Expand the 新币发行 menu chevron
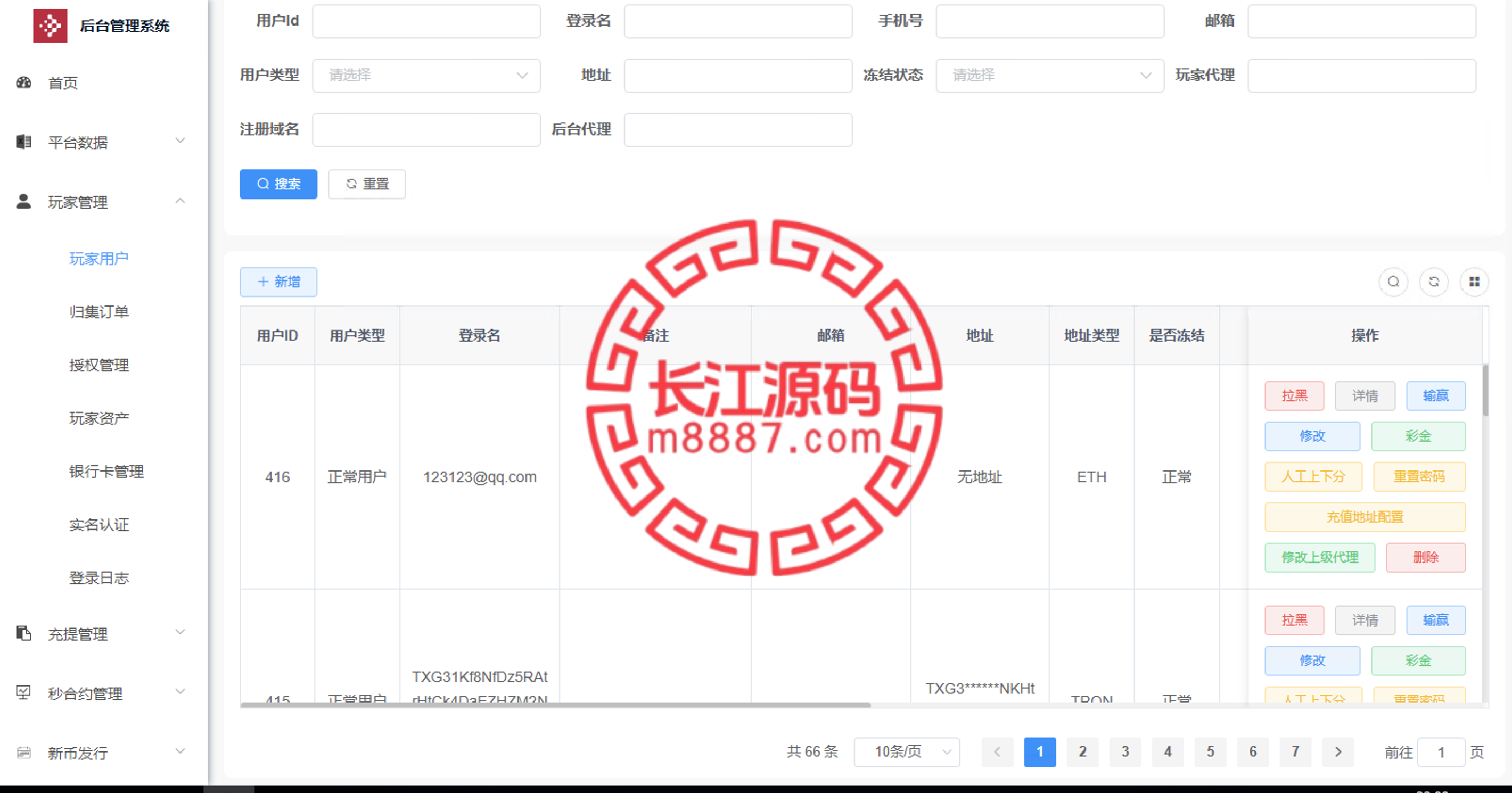Image resolution: width=1512 pixels, height=793 pixels. [180, 751]
